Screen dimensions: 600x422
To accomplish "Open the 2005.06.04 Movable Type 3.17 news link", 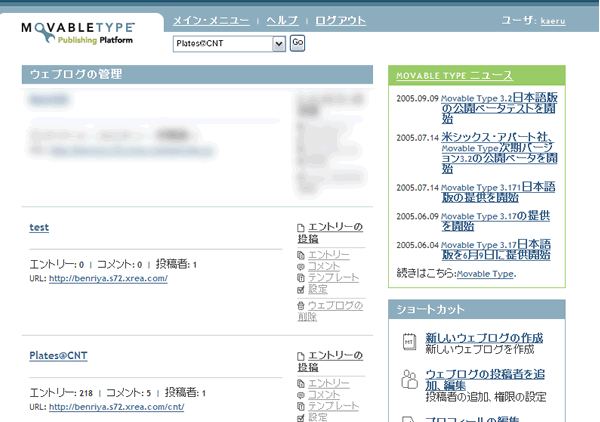I will pos(496,250).
